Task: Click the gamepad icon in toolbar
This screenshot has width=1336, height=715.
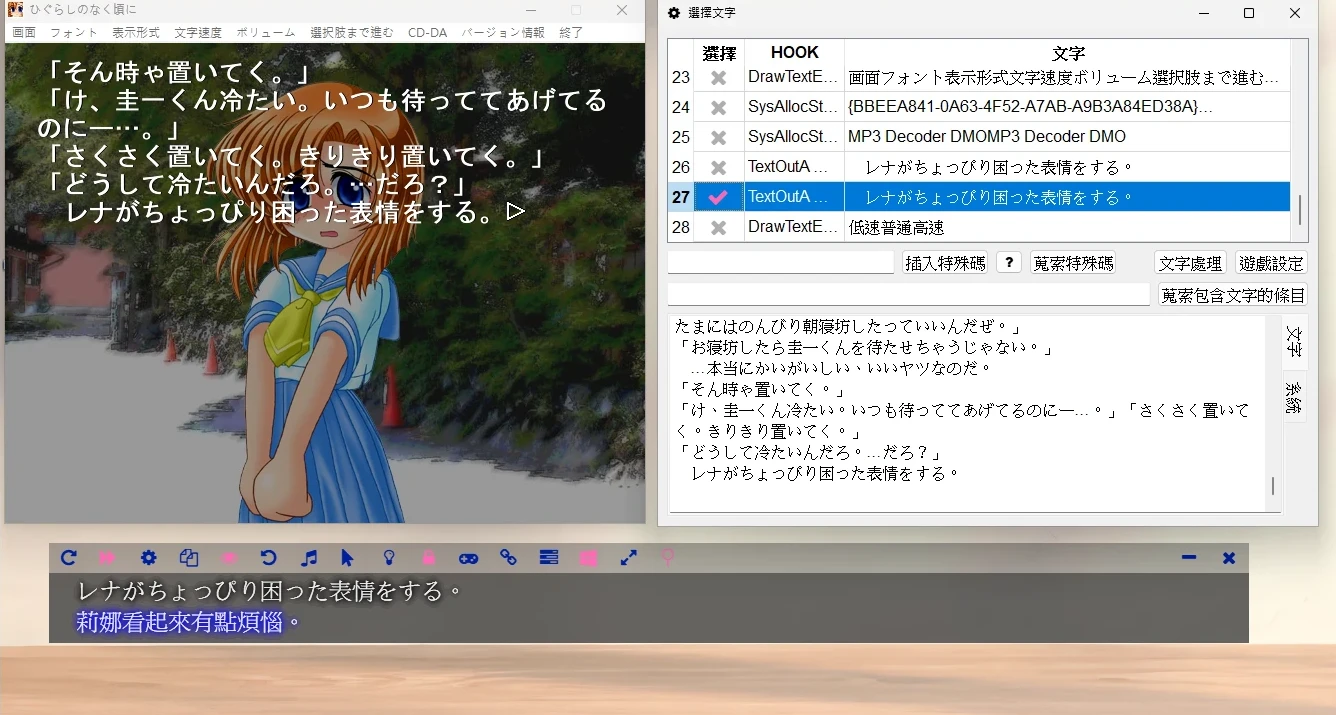Action: pos(468,558)
